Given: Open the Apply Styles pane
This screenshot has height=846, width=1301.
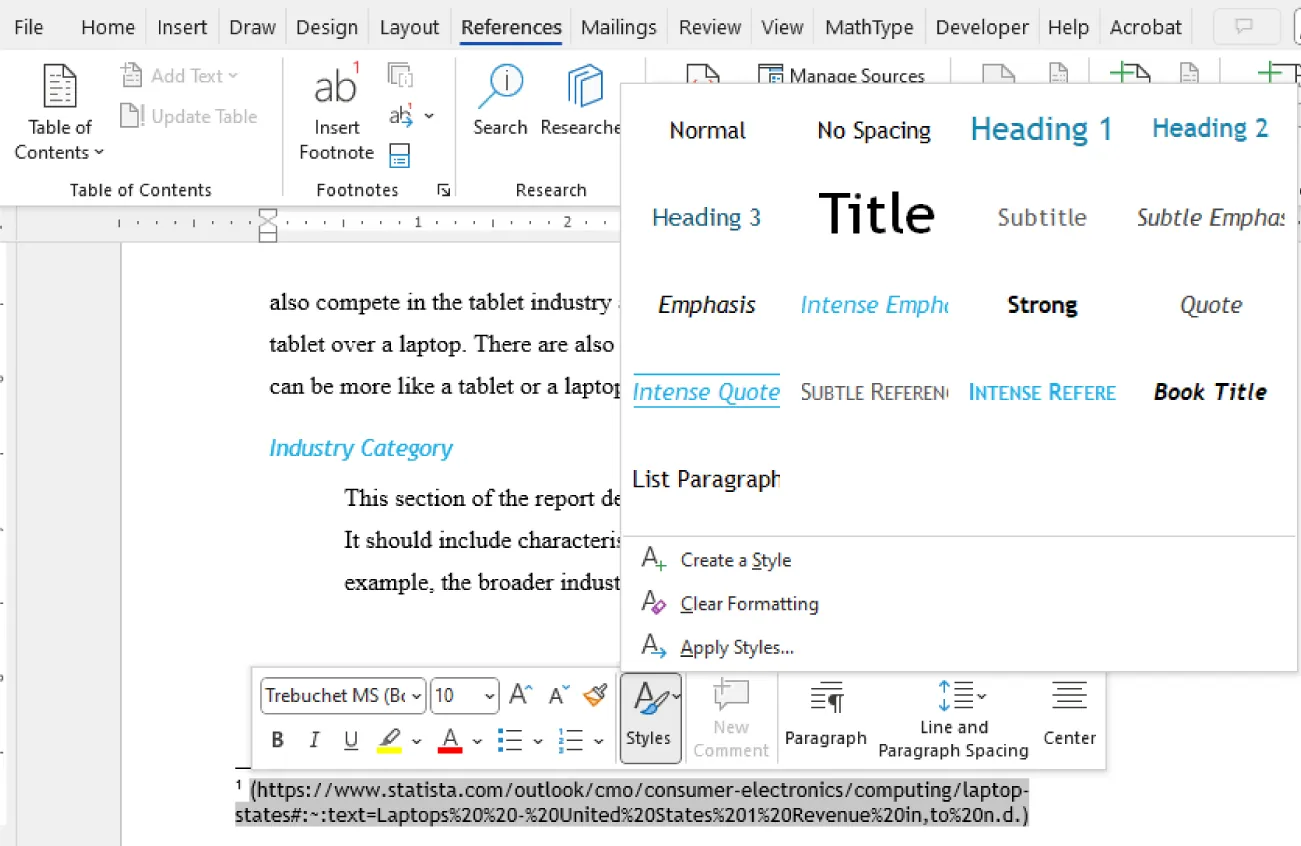Looking at the screenshot, I should [737, 647].
